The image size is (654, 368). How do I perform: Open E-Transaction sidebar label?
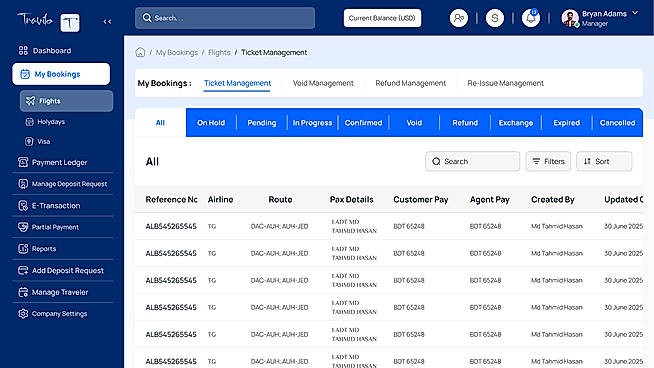click(x=56, y=205)
